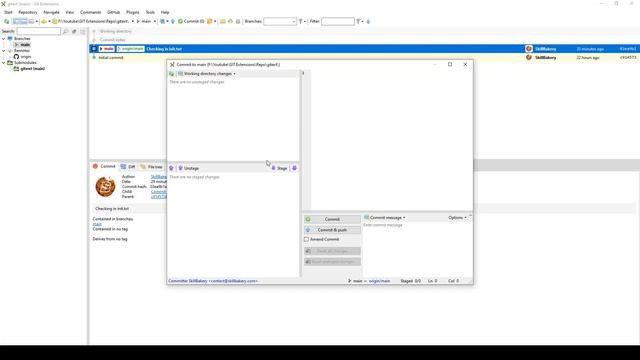Select the 'Checking in init.txt' revision row

click(363, 49)
